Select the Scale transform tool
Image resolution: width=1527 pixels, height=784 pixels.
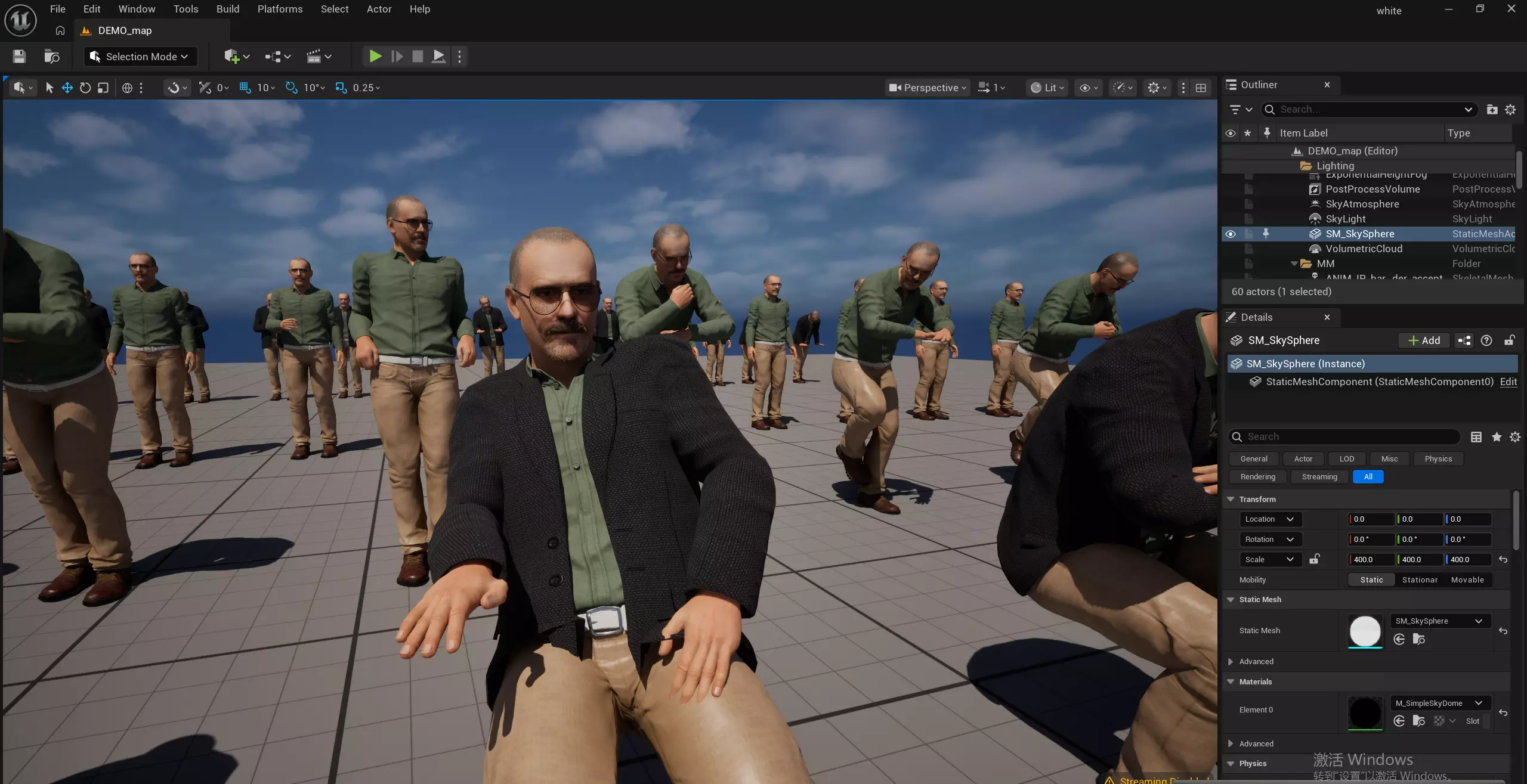click(x=103, y=88)
